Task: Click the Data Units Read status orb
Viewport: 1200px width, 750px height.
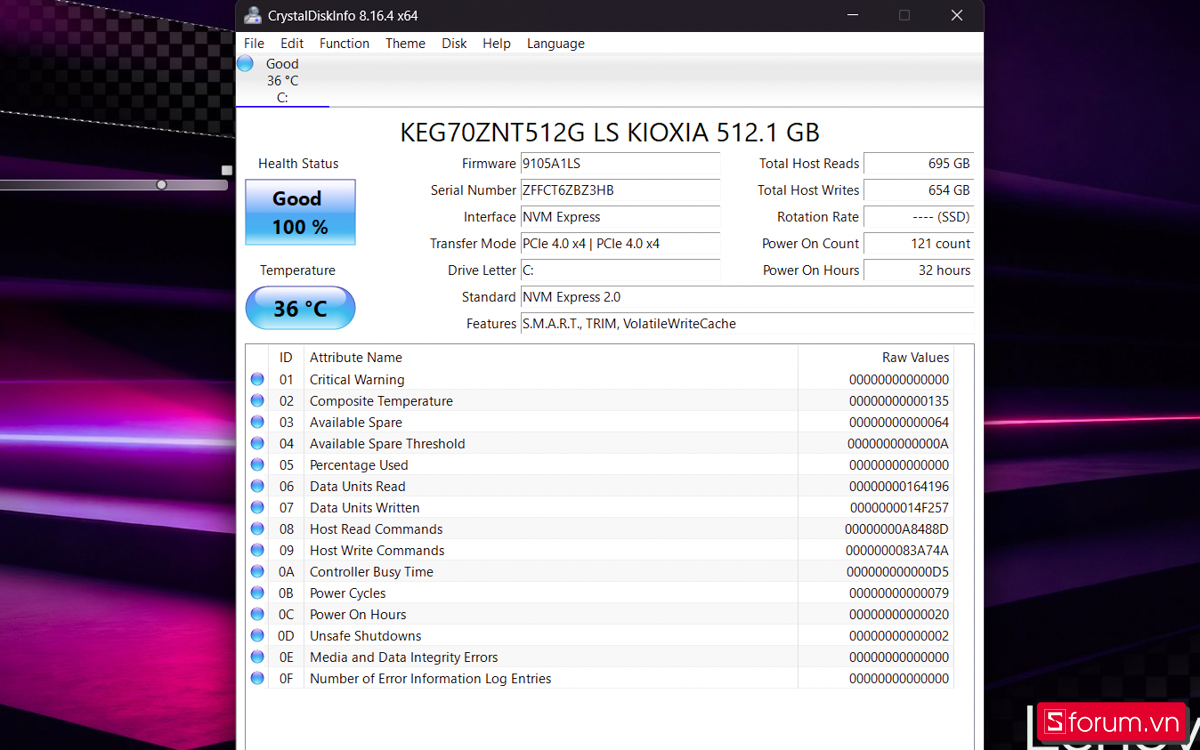Action: click(x=257, y=486)
